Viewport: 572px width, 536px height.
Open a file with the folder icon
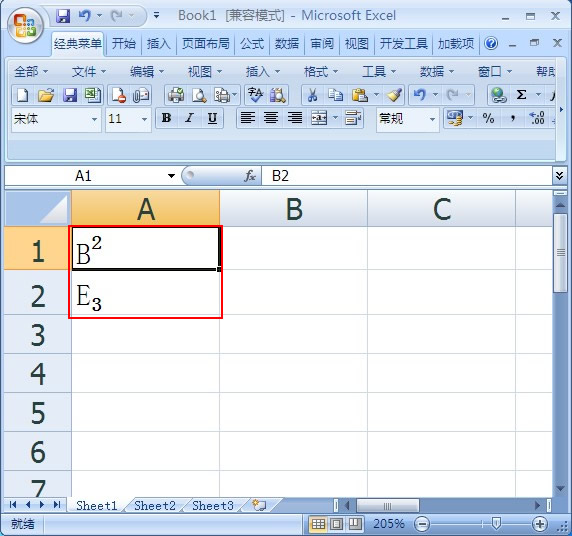[46, 95]
